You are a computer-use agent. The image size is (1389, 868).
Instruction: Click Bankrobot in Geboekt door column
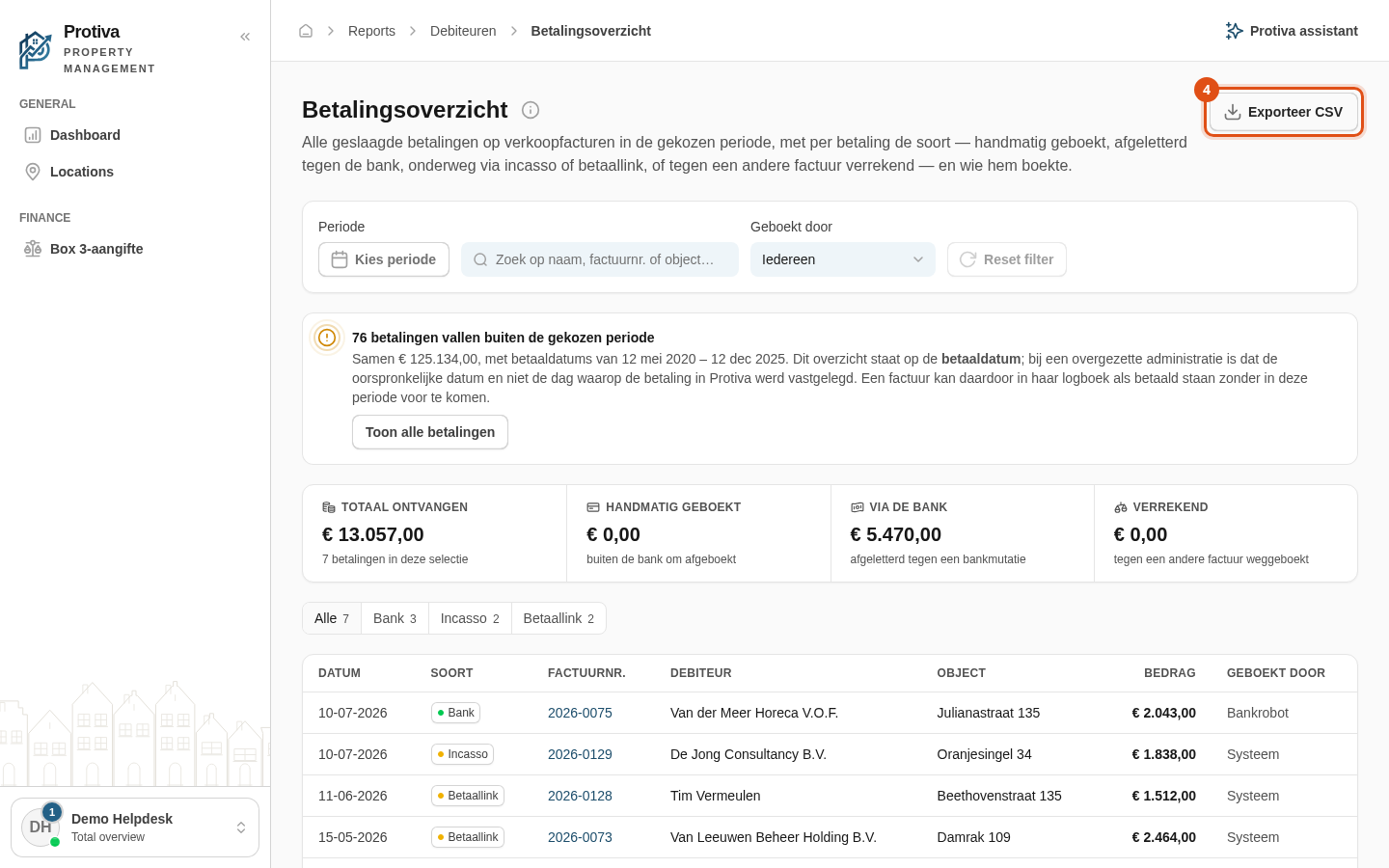pyautogui.click(x=1258, y=713)
